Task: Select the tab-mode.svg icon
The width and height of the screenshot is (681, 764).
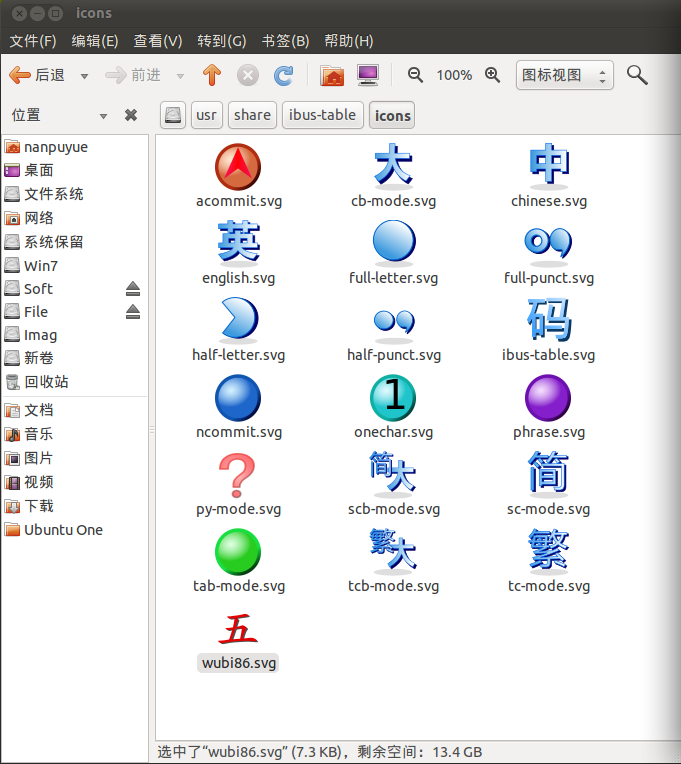Action: point(238,552)
